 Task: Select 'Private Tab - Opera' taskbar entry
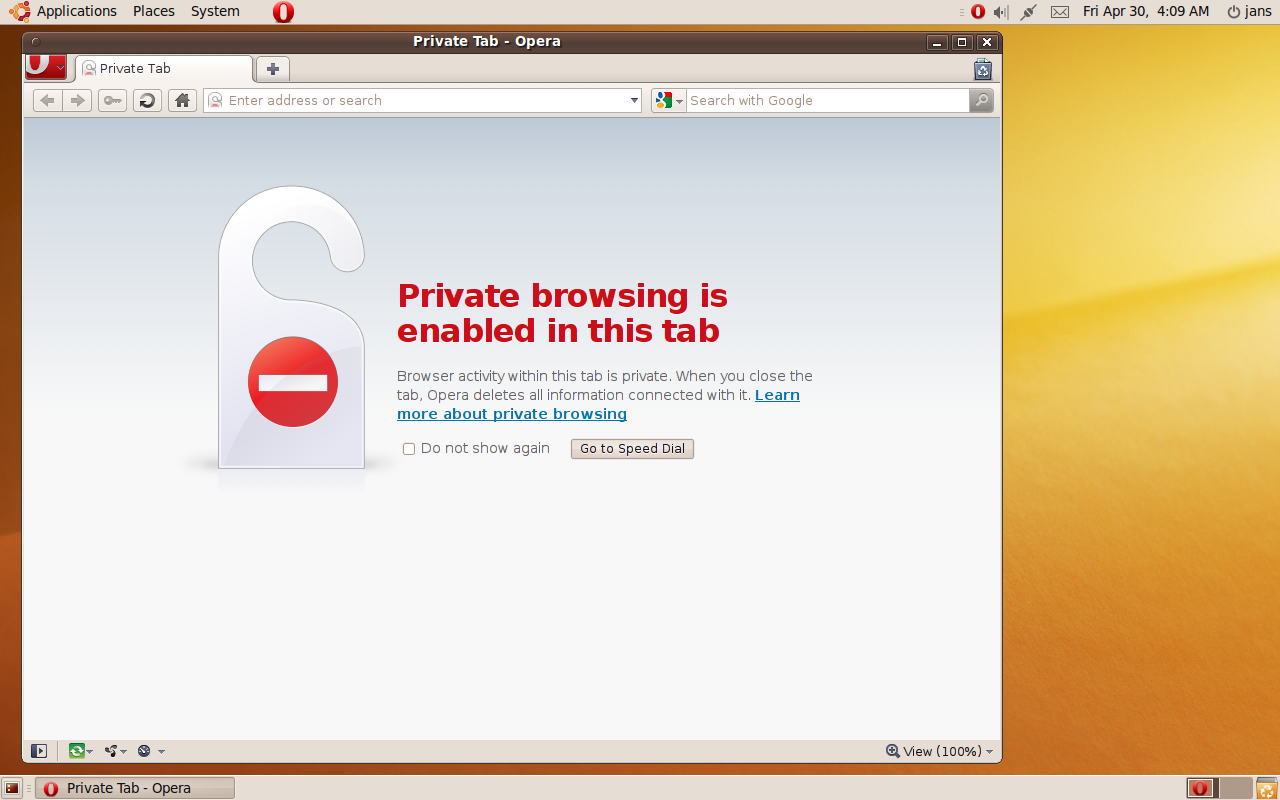[135, 788]
